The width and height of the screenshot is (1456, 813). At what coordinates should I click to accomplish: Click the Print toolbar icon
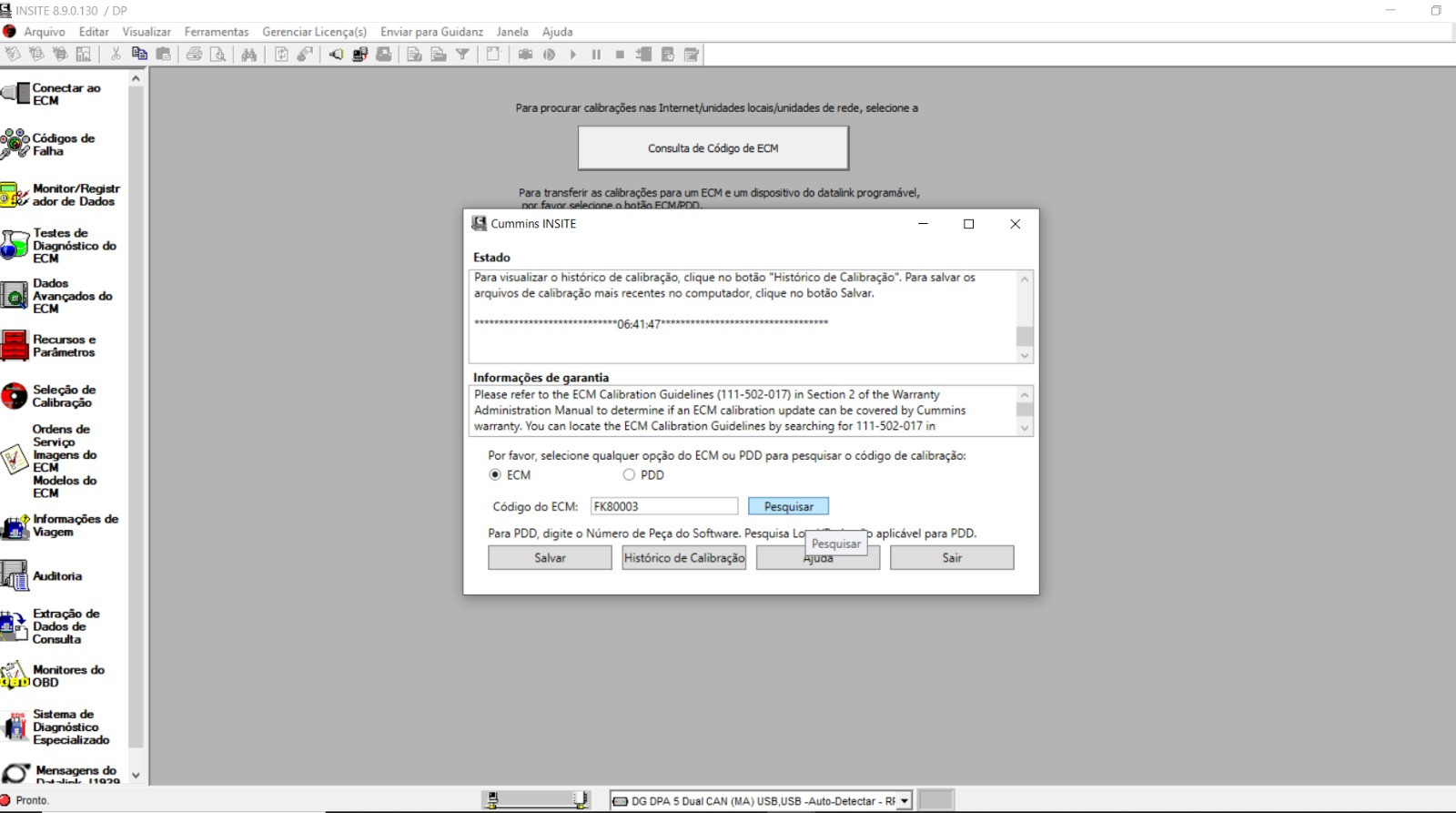click(194, 55)
